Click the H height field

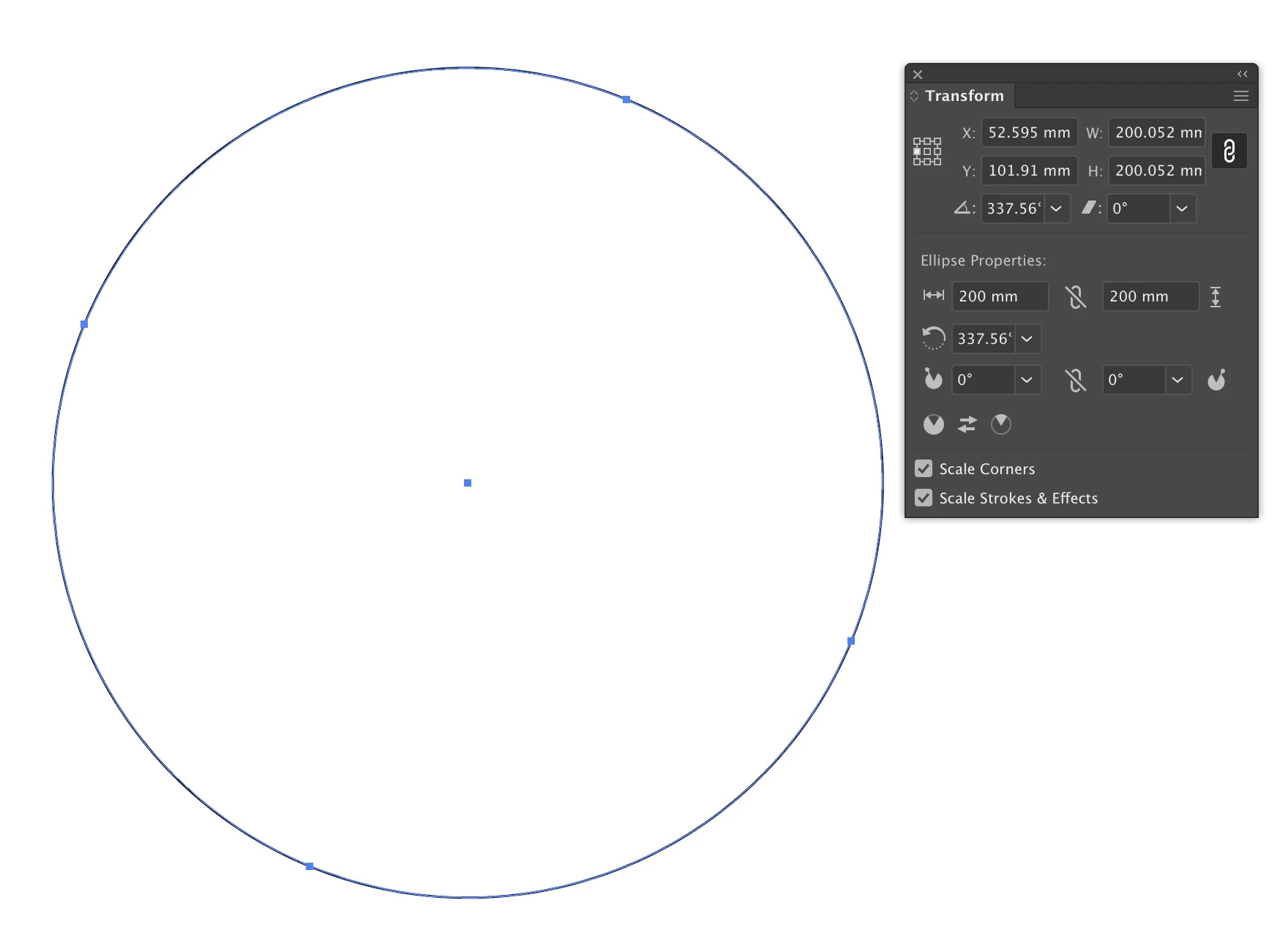(1156, 170)
